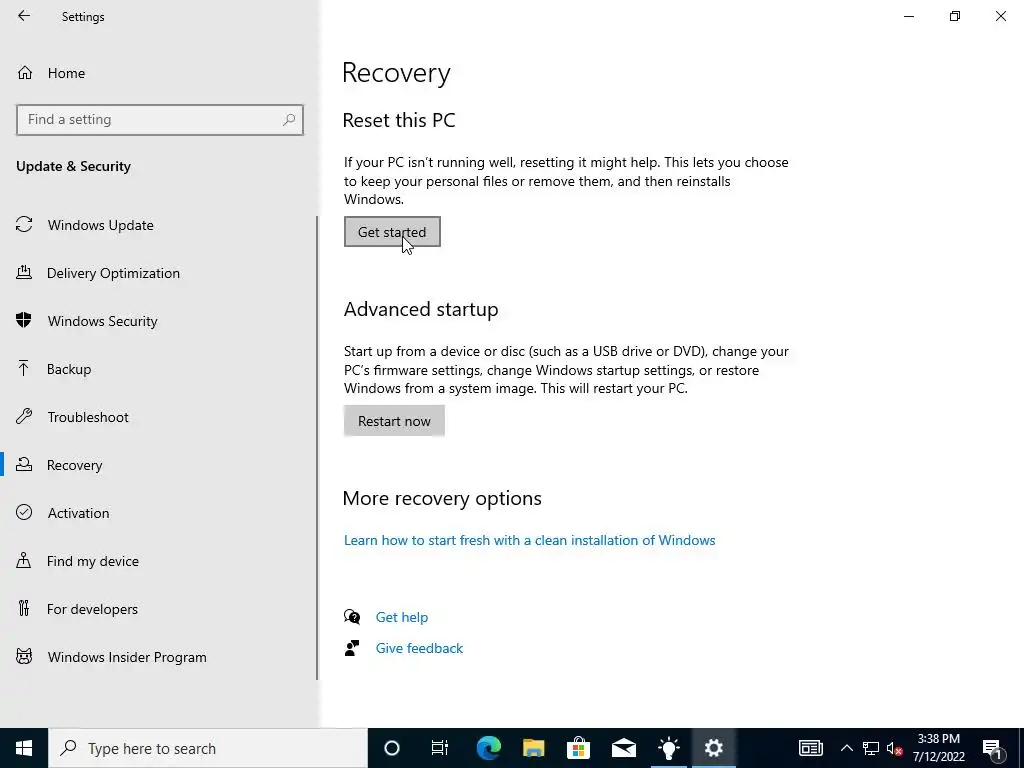The image size is (1024, 768).
Task: Open Windows Security page
Action: (x=103, y=321)
